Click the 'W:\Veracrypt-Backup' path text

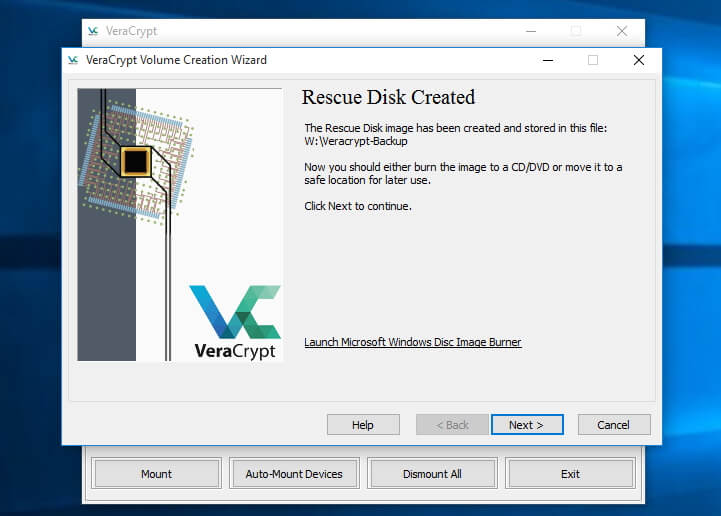coord(356,141)
